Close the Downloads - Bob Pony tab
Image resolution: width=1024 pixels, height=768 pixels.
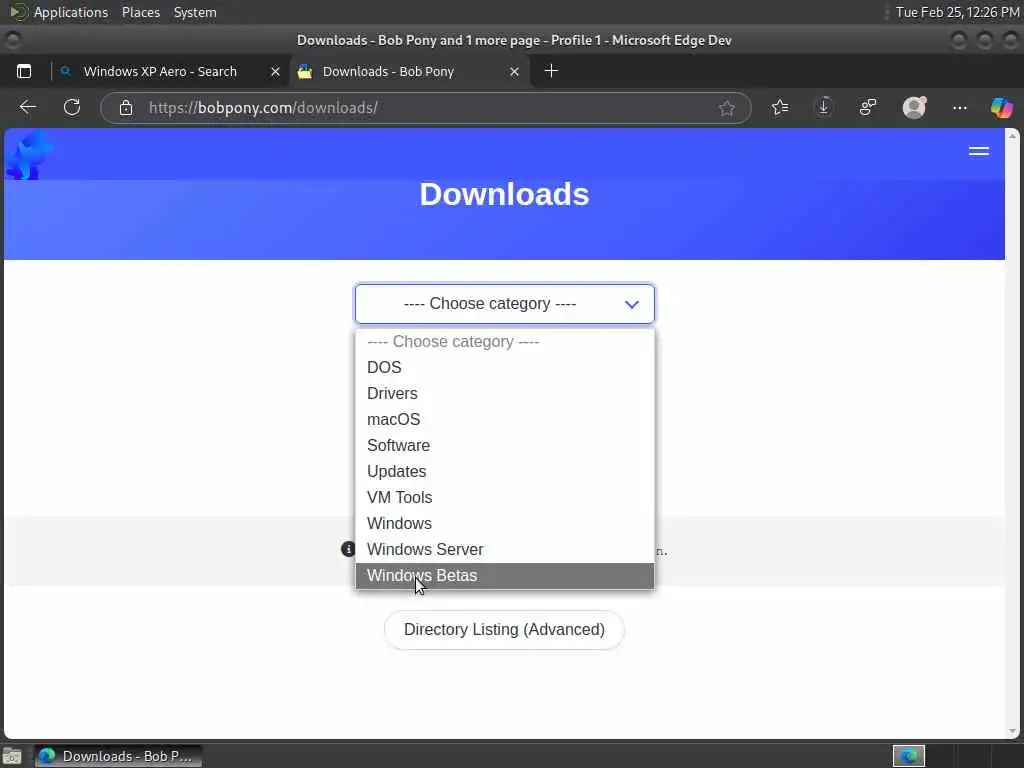pos(515,72)
